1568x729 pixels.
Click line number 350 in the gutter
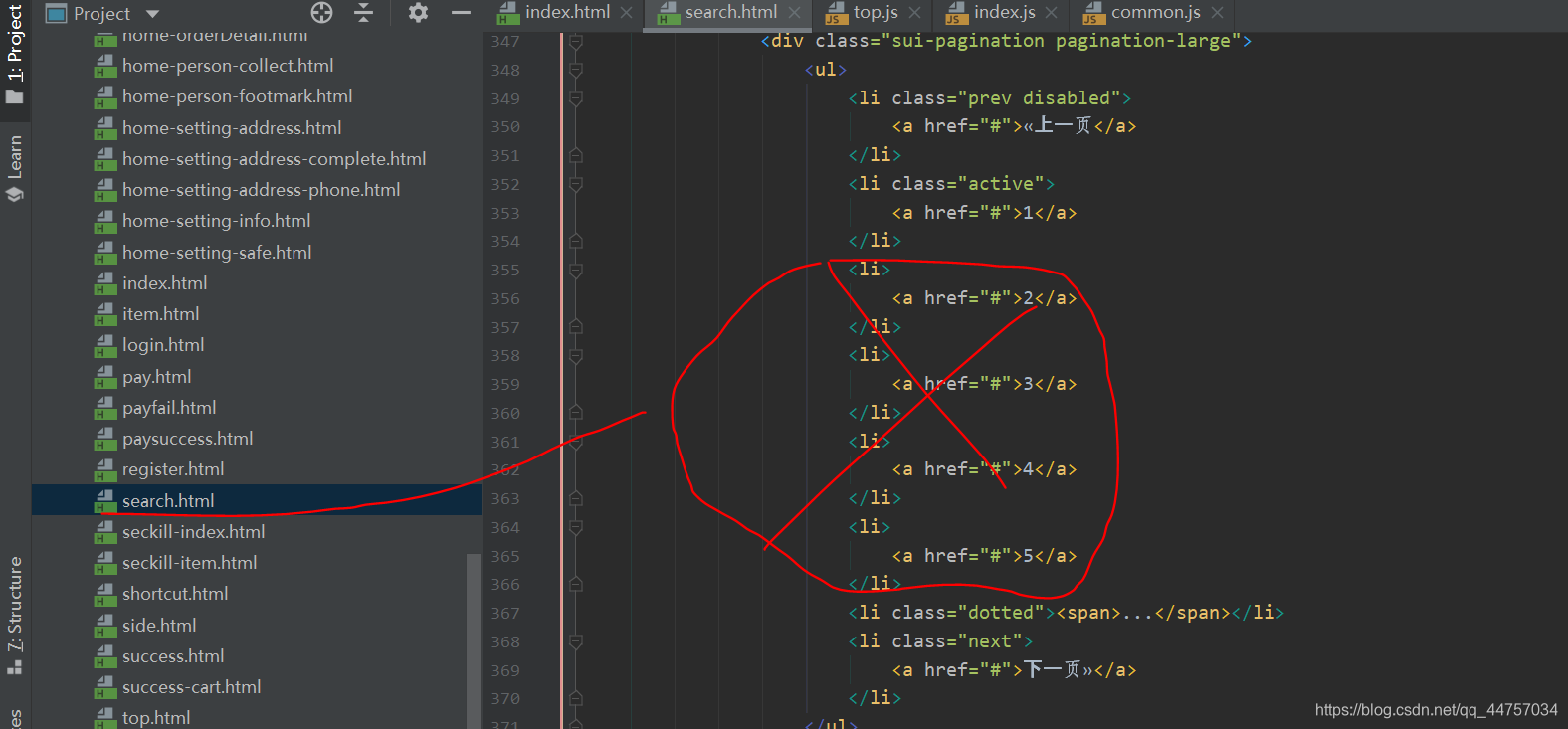505,127
